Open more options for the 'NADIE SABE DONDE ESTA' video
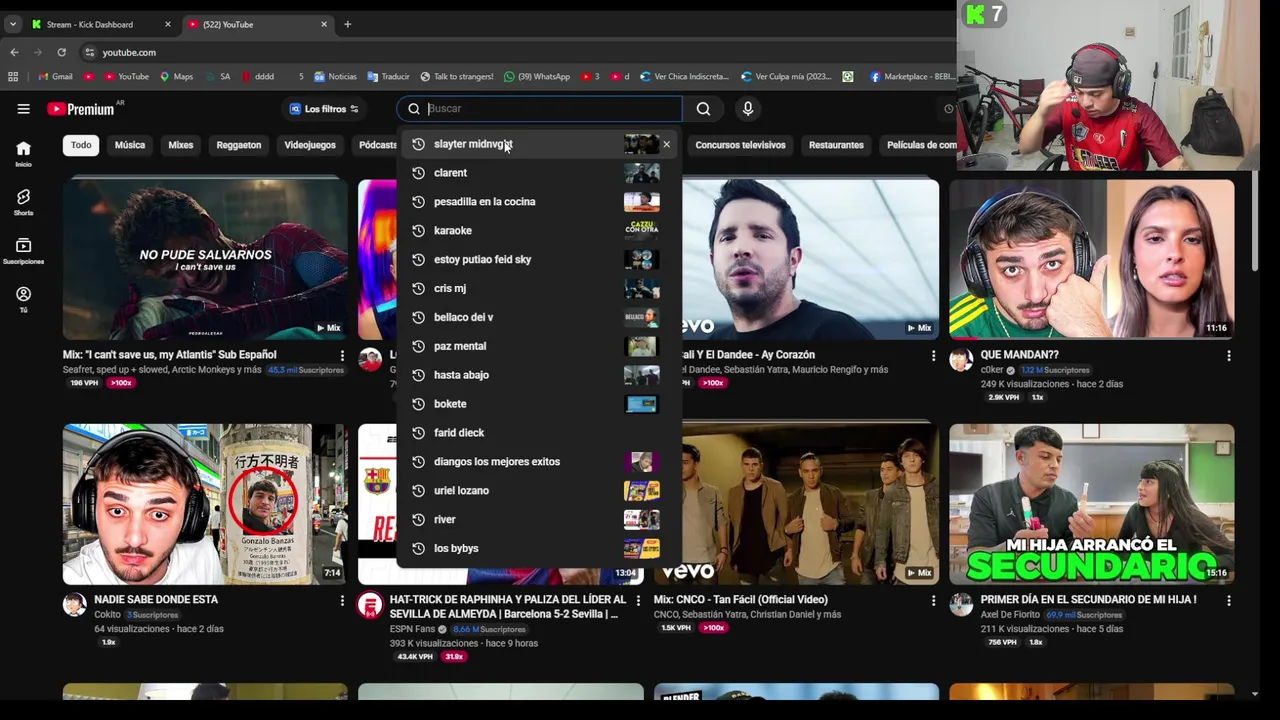The width and height of the screenshot is (1280, 720). point(342,600)
